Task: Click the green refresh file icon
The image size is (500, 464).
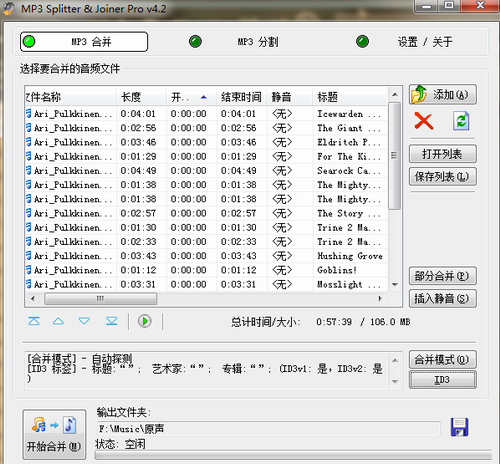Action: tap(461, 121)
